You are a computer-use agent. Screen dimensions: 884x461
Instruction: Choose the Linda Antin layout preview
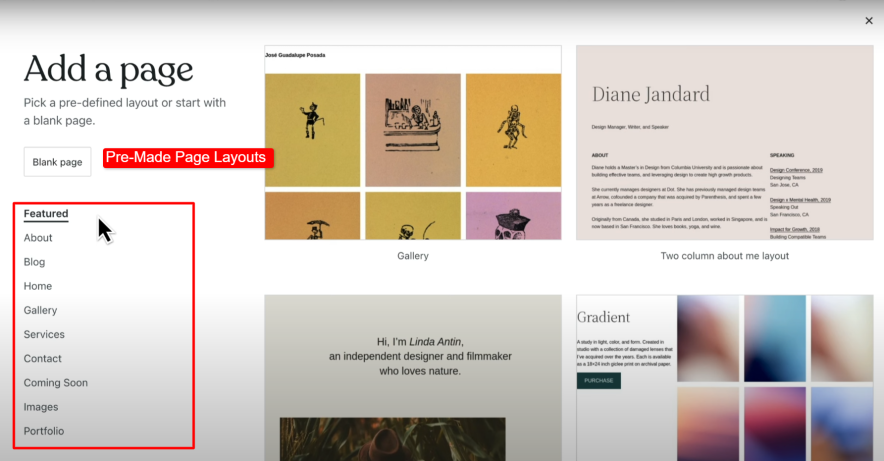point(413,378)
